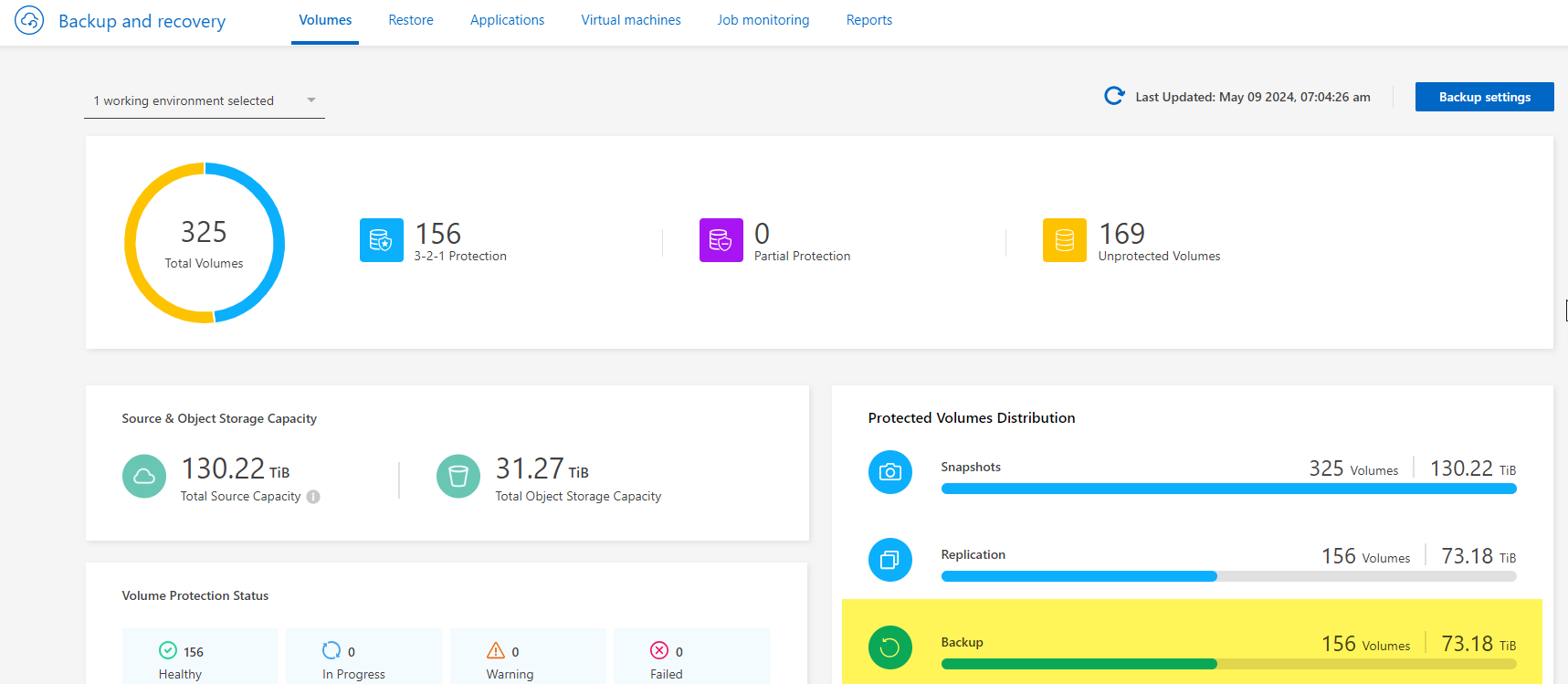Click the green Backup circular icon

889,647
